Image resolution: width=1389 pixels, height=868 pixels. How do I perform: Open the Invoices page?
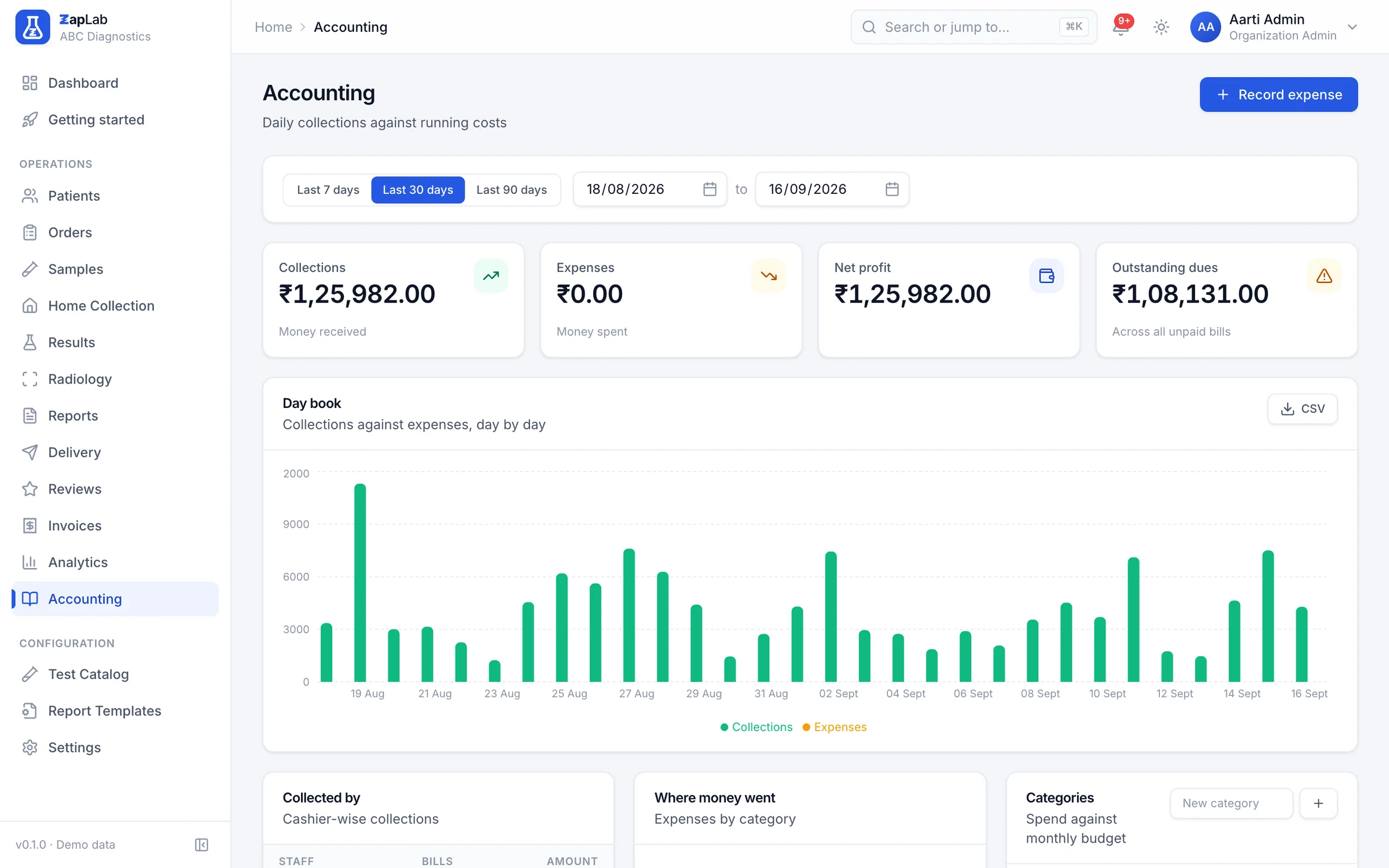115,525
